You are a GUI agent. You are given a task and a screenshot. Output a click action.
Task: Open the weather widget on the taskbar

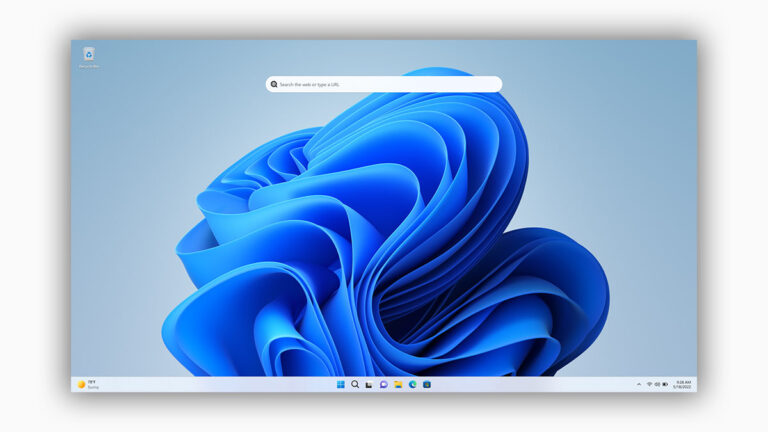click(88, 384)
